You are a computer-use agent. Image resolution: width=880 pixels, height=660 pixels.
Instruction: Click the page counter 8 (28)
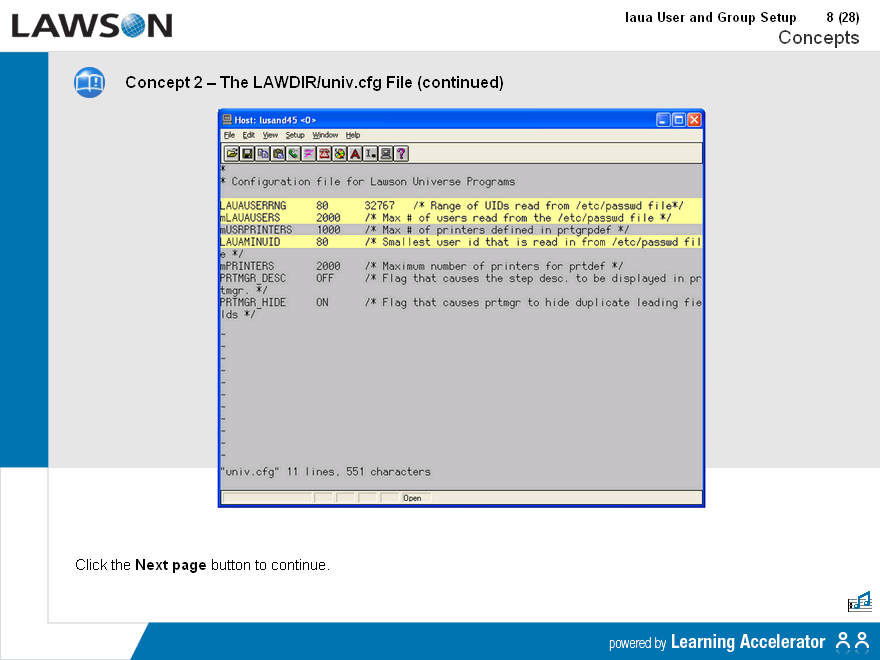pos(842,17)
